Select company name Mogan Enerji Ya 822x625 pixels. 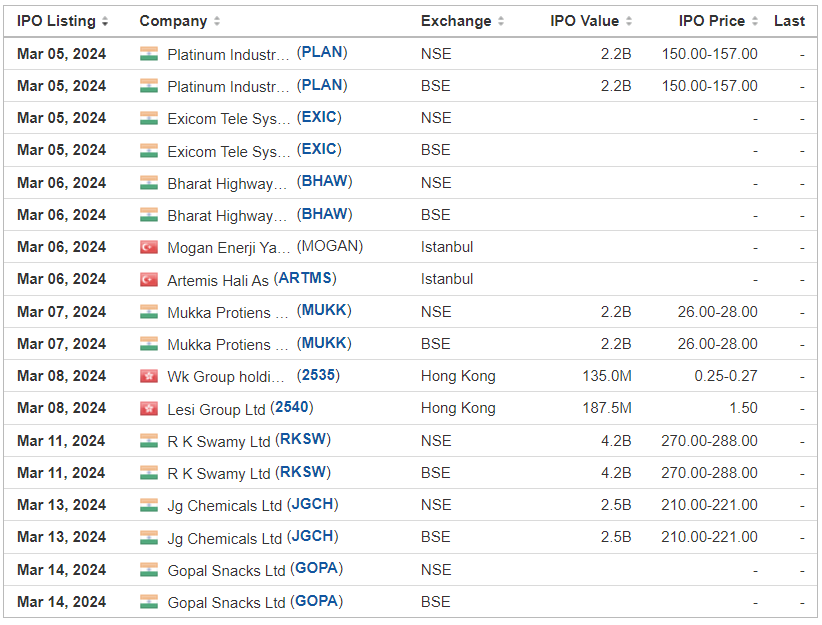(229, 248)
